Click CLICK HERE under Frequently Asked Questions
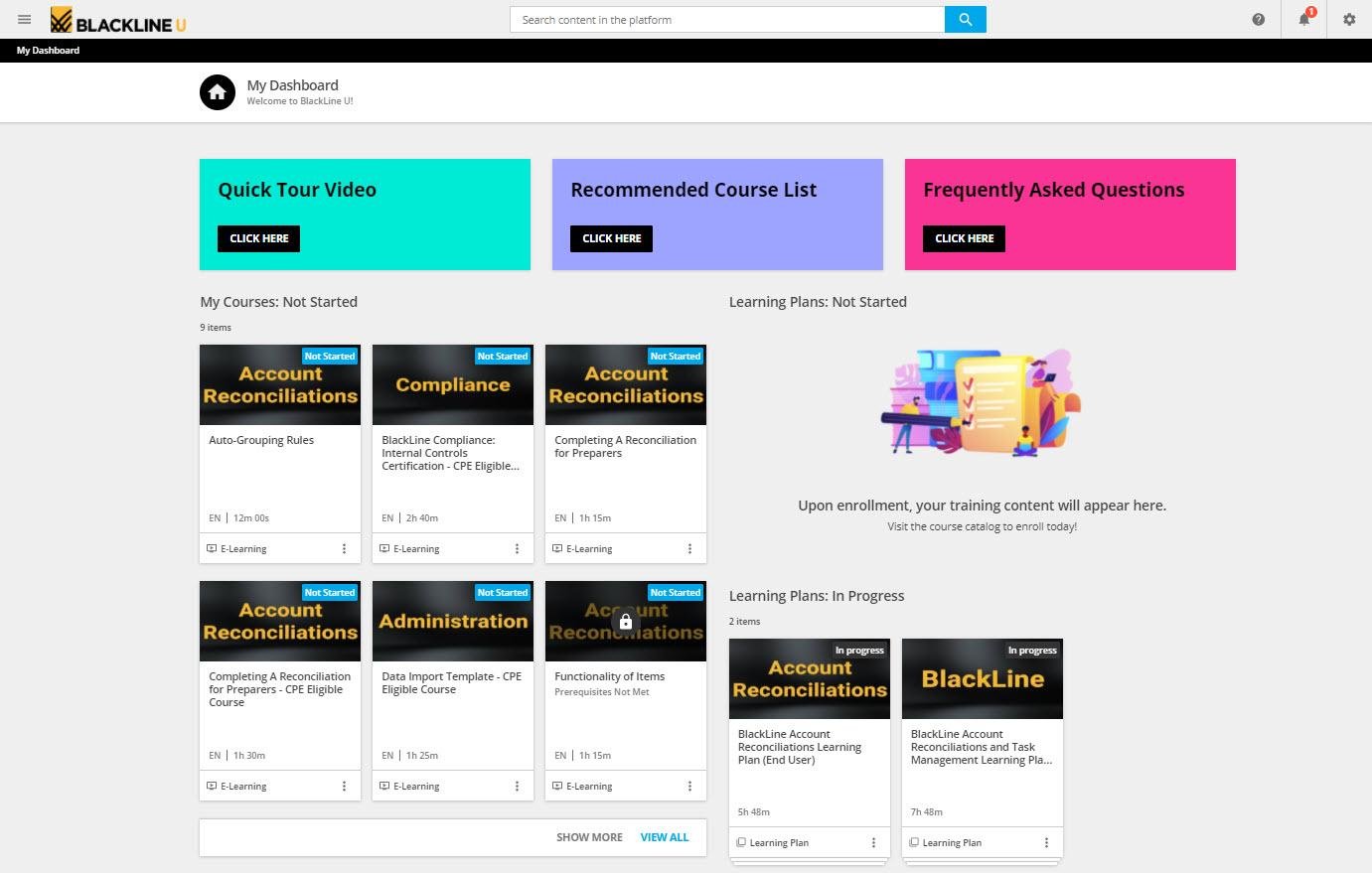Screen dimensions: 1372x873 tap(964, 238)
